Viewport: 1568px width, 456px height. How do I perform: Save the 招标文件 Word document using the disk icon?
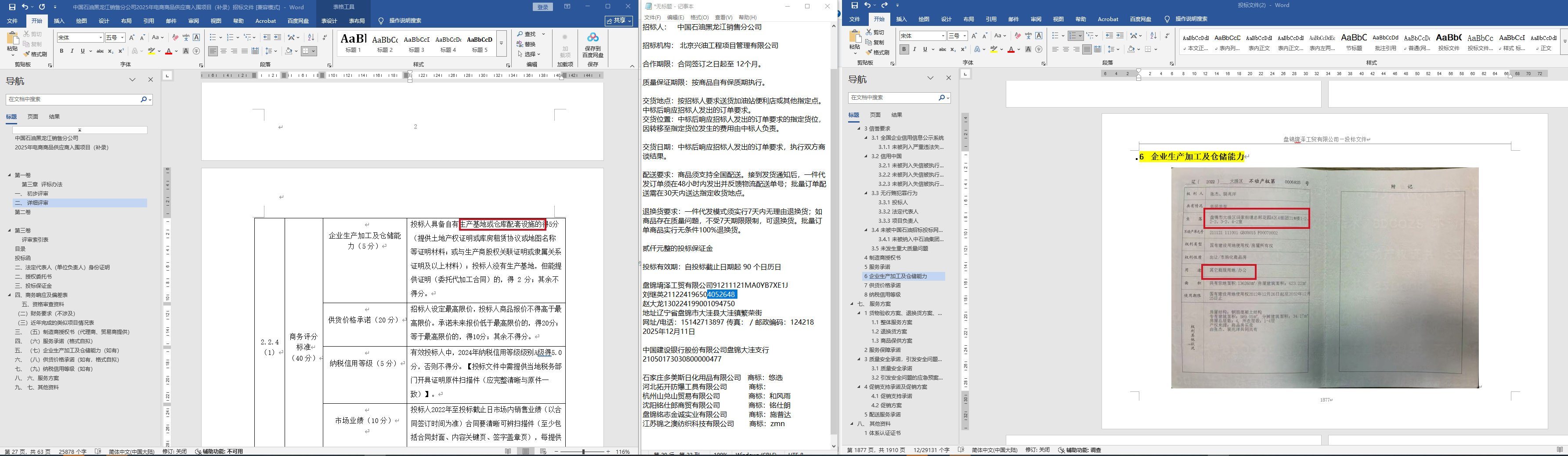(x=12, y=7)
